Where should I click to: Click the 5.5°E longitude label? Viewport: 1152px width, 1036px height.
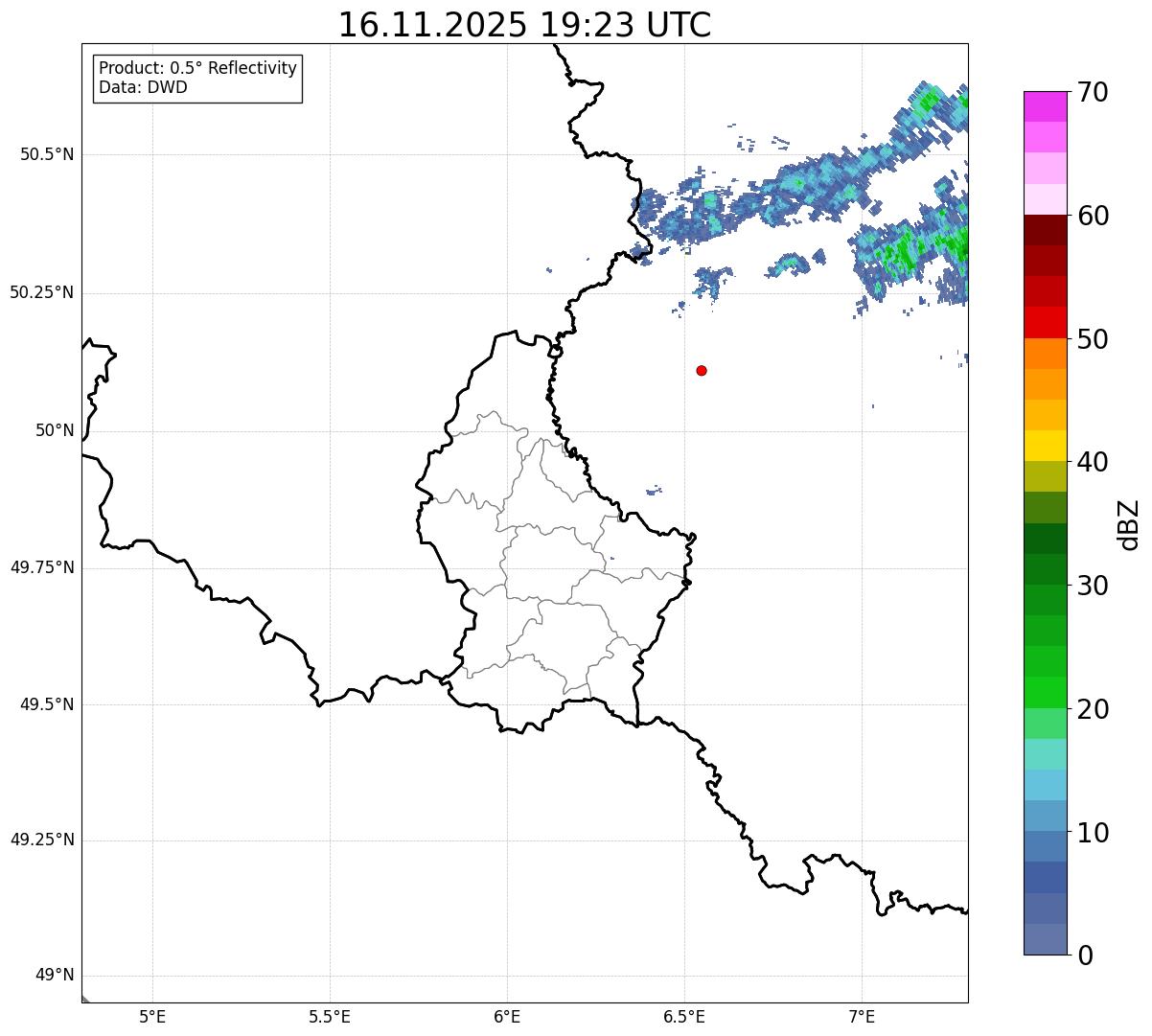coord(330,1018)
